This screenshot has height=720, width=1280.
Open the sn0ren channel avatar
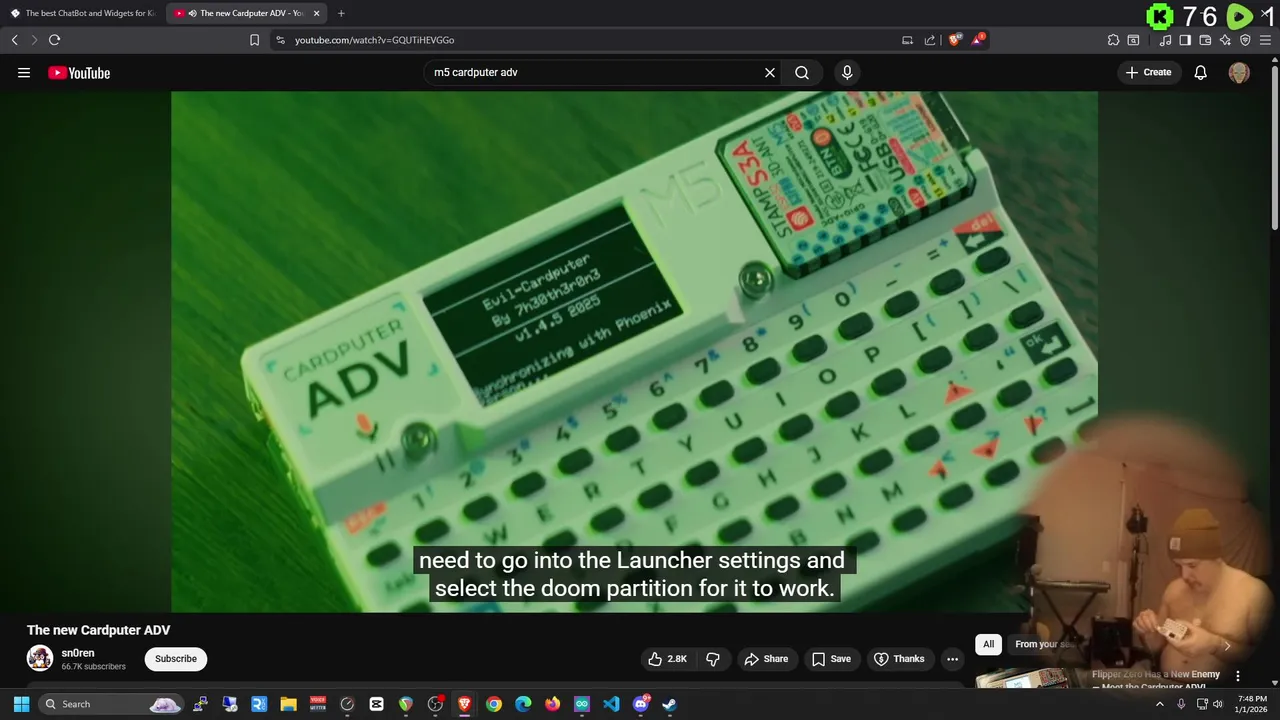pyautogui.click(x=40, y=658)
